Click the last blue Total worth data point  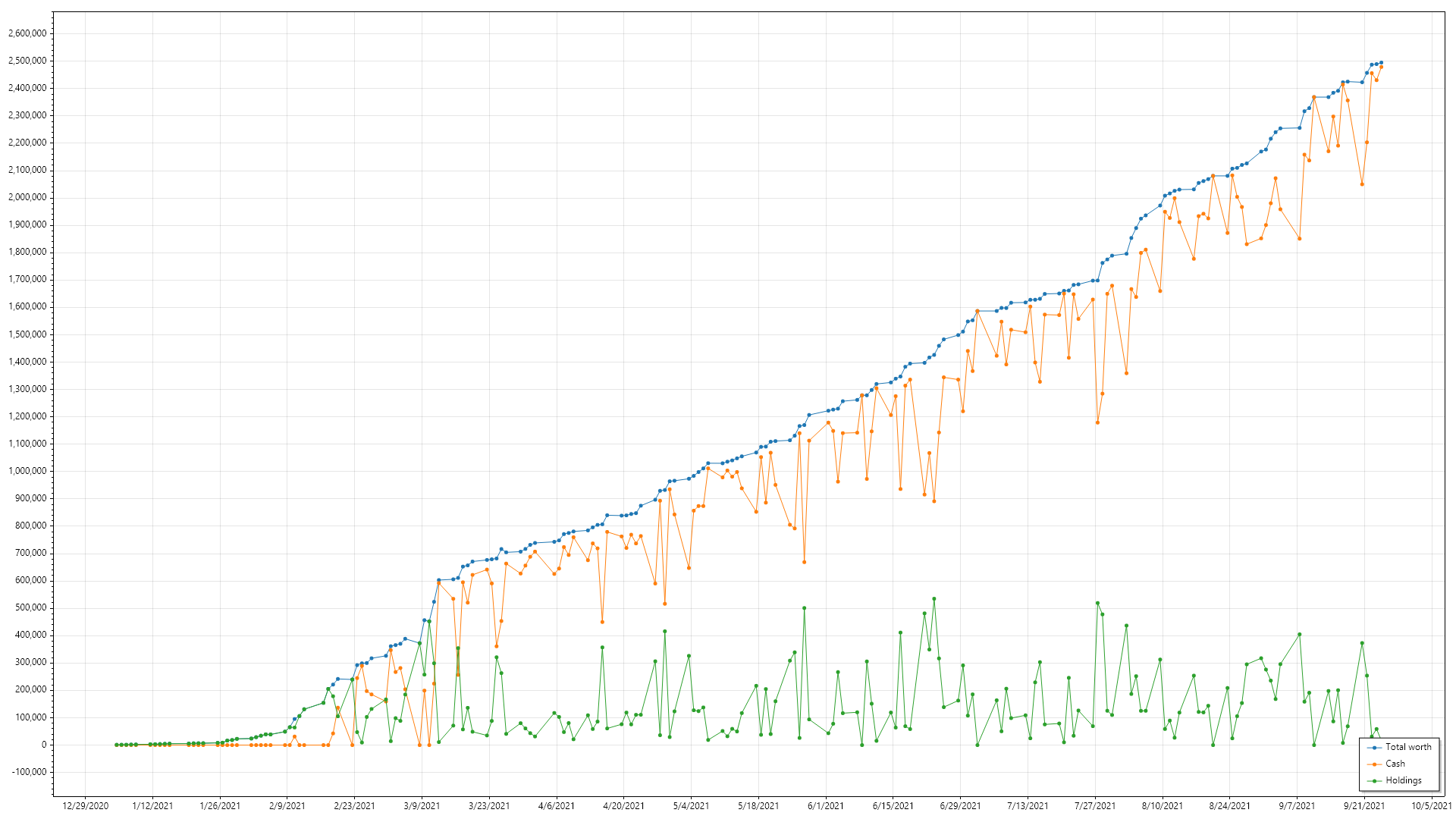1381,62
